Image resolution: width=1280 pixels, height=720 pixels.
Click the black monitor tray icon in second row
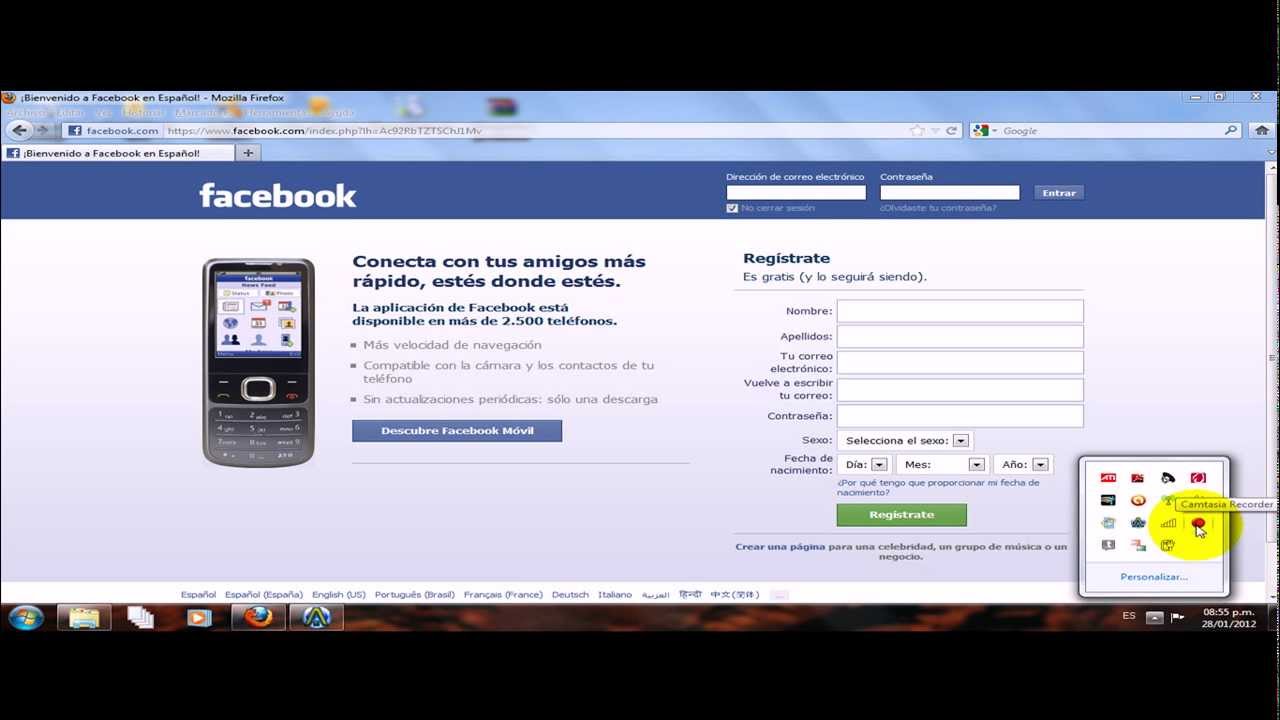tap(1108, 500)
